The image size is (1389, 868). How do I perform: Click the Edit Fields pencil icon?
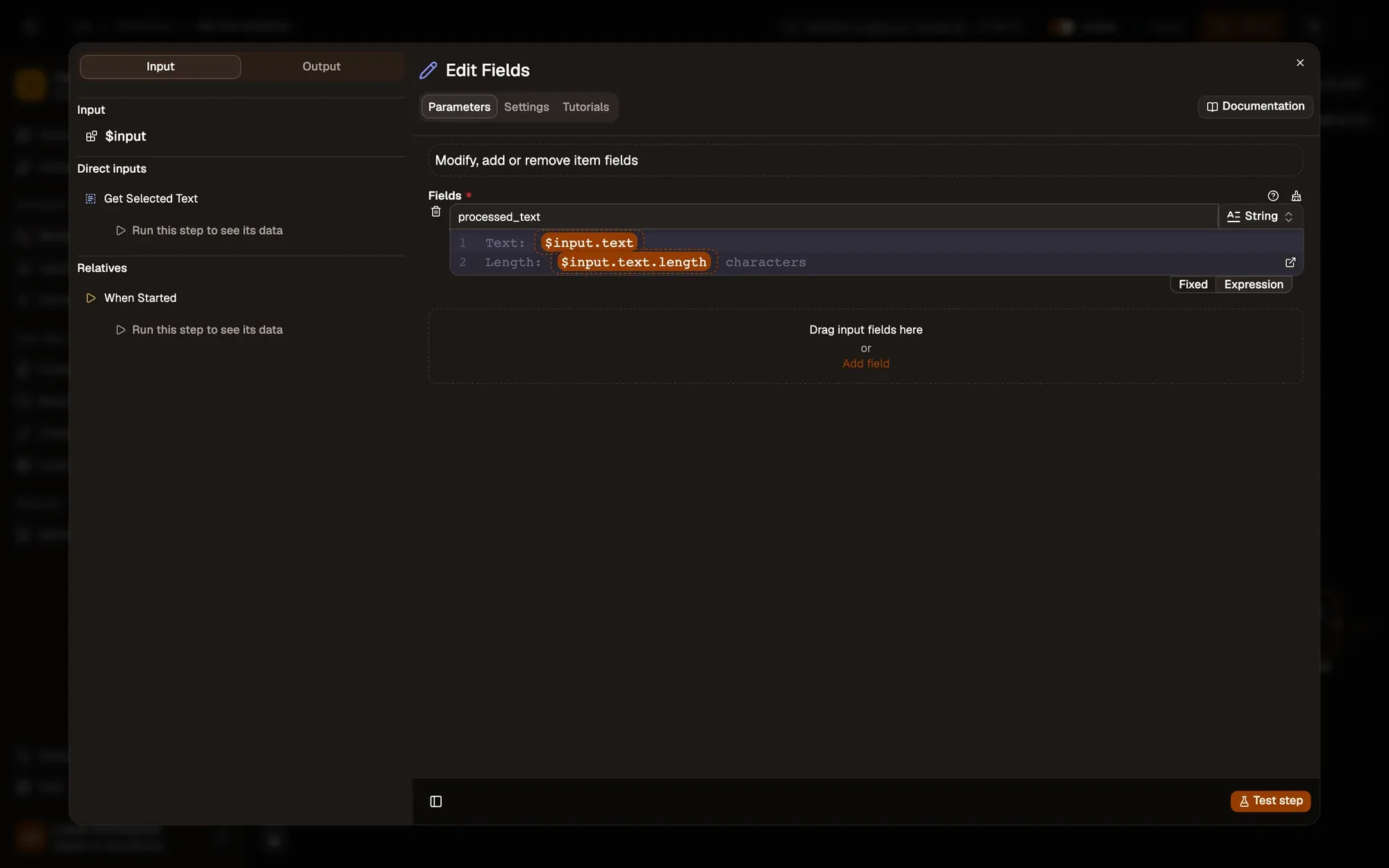point(429,70)
